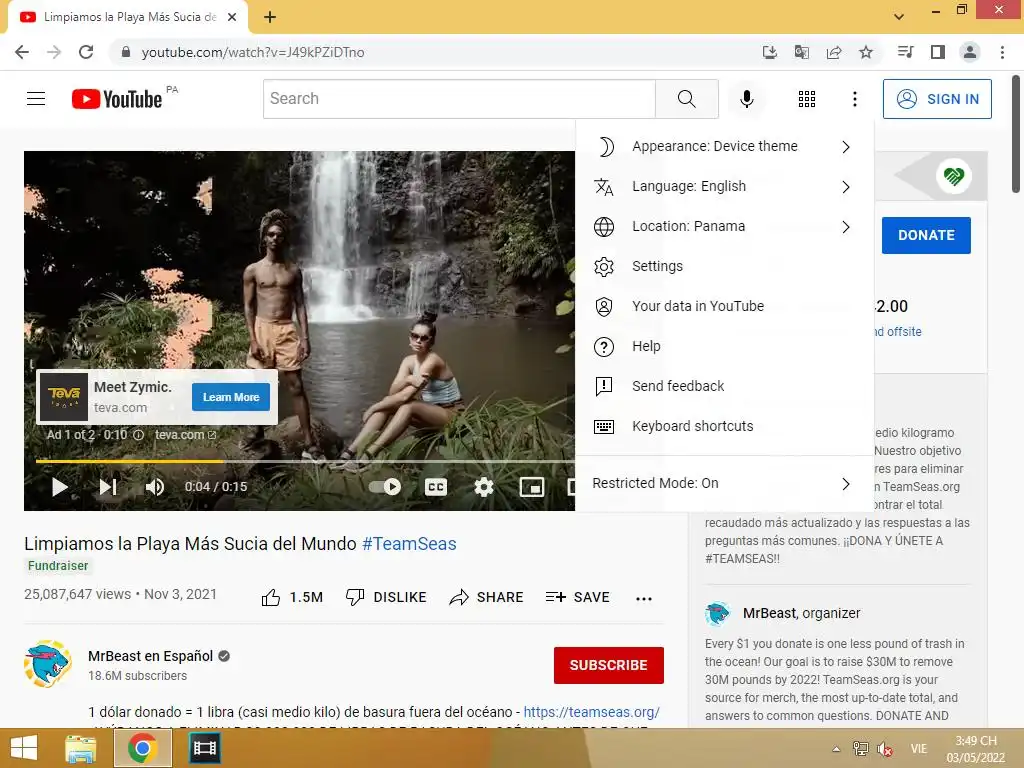Viewport: 1024px width, 768px height.
Task: Click Learn More on the Teva ad
Action: (x=231, y=397)
